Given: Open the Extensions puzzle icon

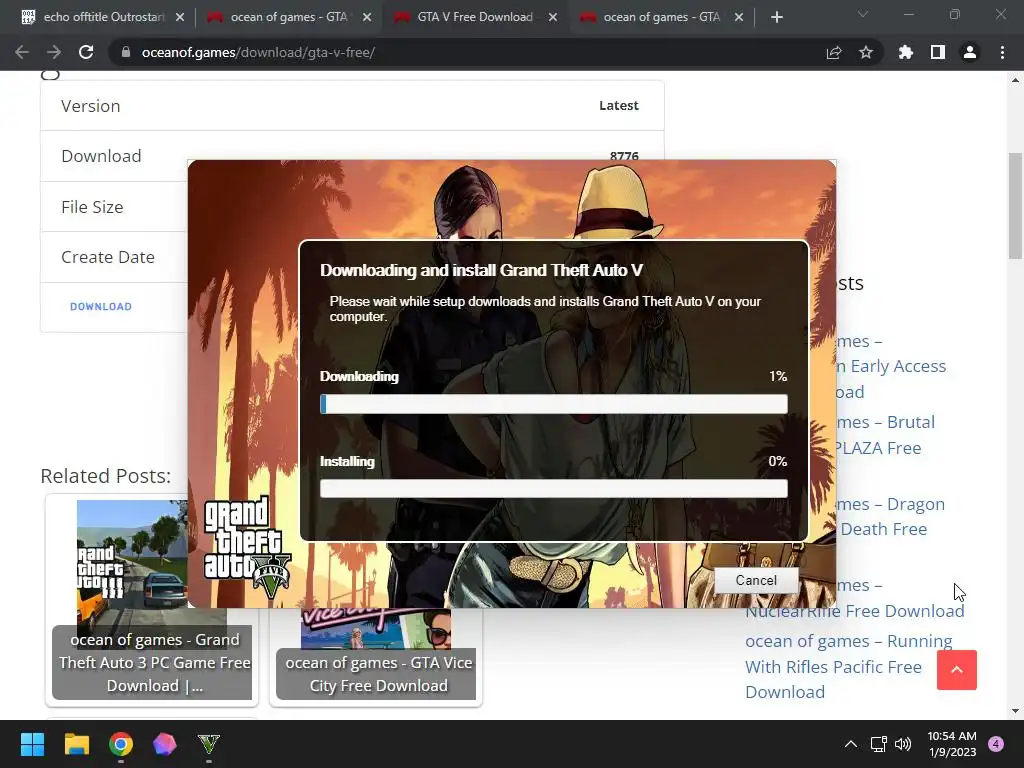Looking at the screenshot, I should click(x=906, y=52).
